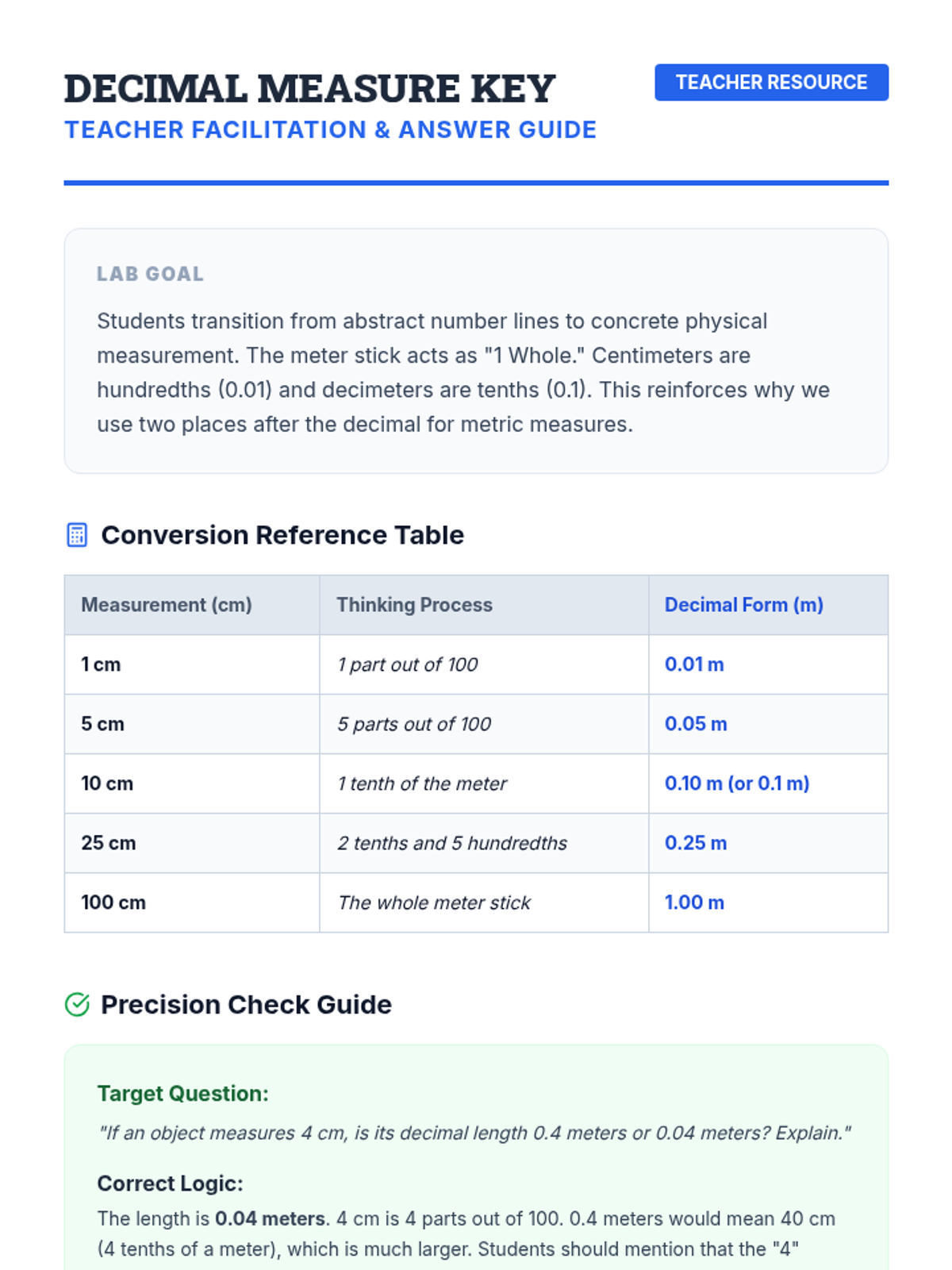
Task: Click the 25 cm measurement cell
Action: pyautogui.click(x=109, y=843)
